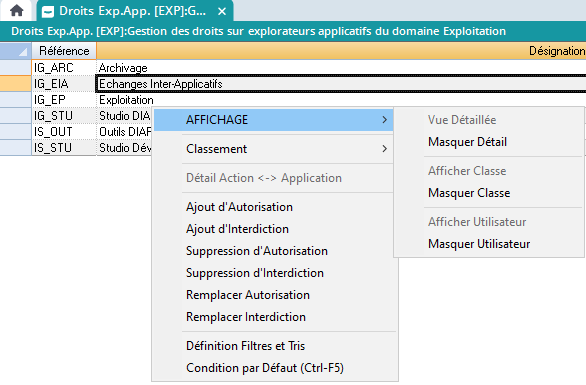
Task: Select row header of IS_STU row
Action: [16, 148]
